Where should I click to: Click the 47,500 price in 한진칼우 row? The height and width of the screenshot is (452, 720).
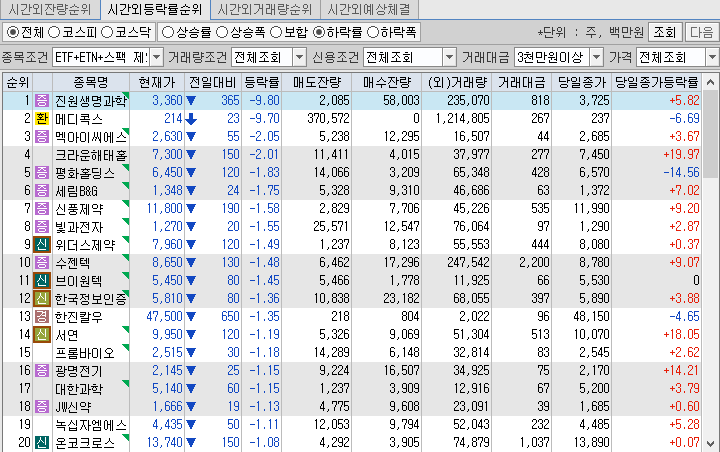click(x=164, y=316)
